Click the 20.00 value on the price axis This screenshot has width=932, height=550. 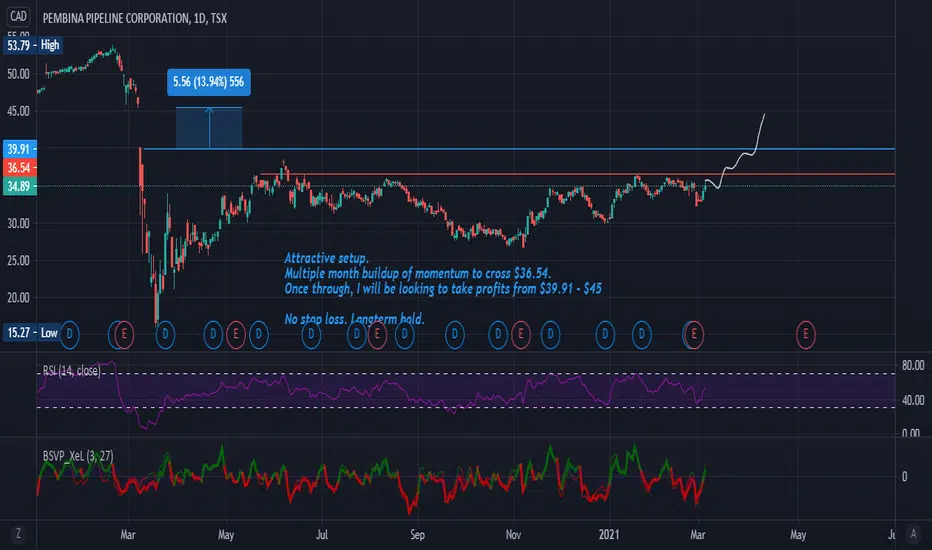[18, 298]
